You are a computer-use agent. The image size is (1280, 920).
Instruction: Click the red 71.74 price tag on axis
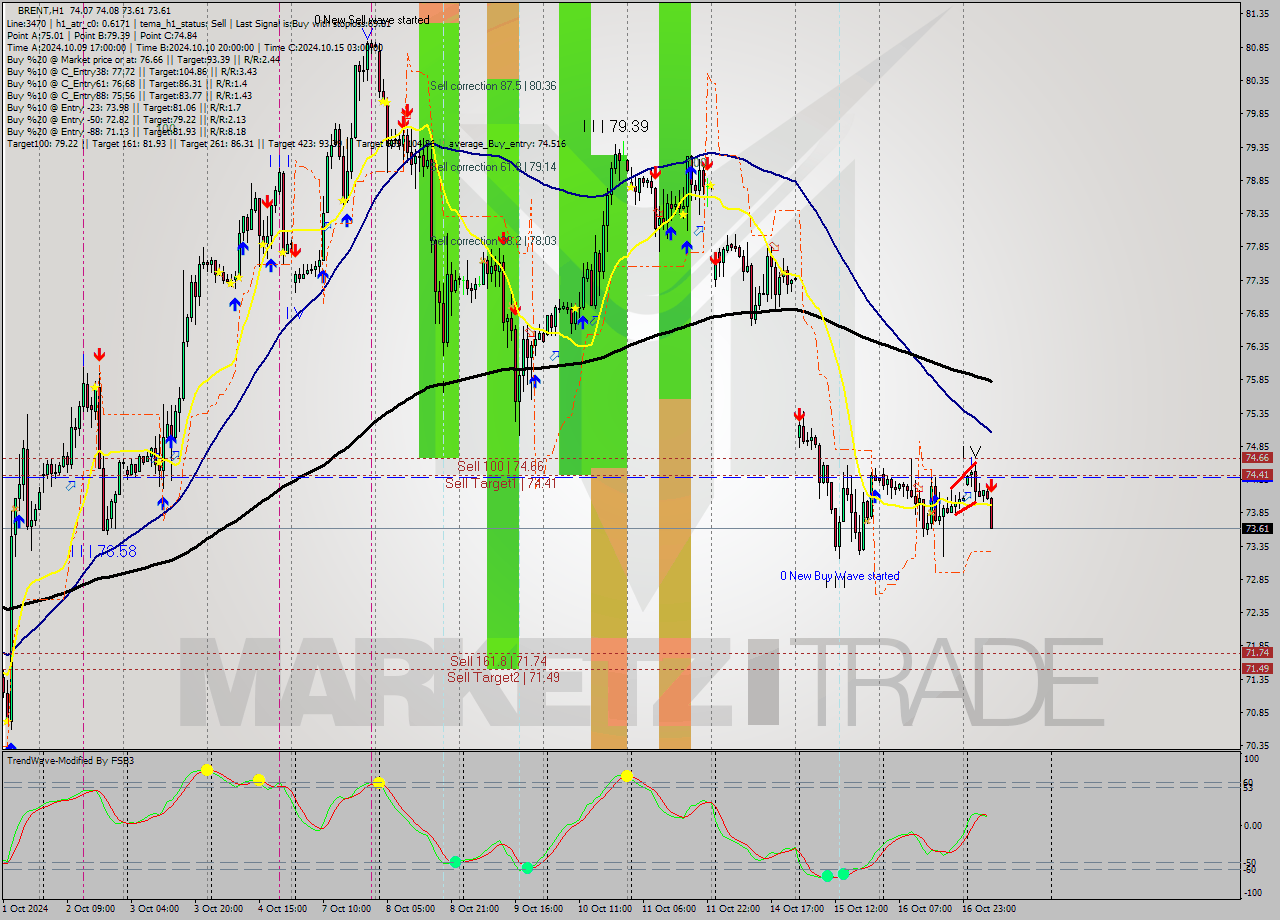(x=1257, y=652)
